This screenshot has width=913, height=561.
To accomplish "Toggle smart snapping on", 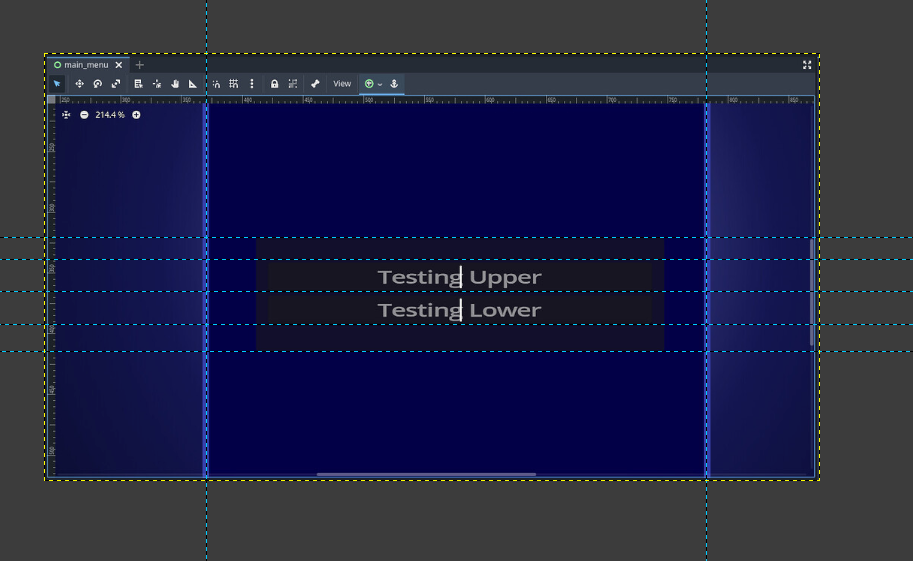I will click(x=215, y=84).
